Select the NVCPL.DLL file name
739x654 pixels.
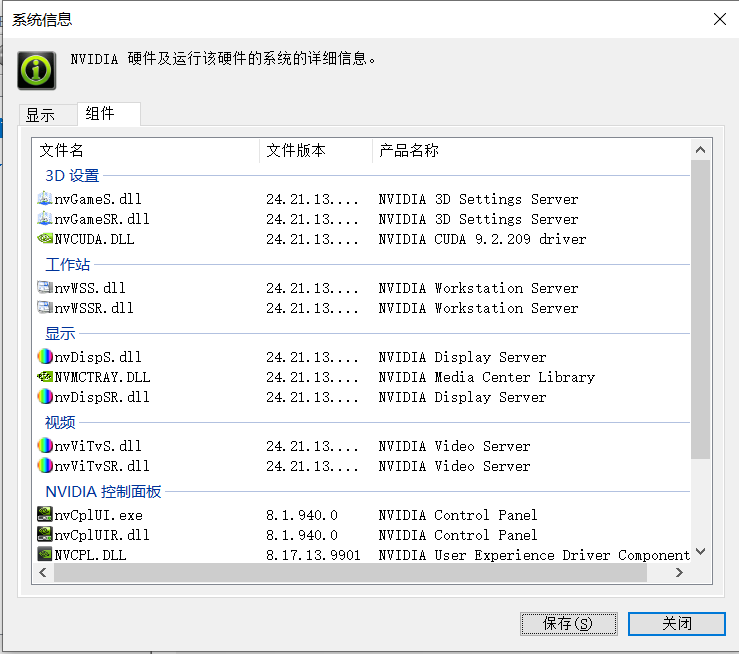point(90,556)
